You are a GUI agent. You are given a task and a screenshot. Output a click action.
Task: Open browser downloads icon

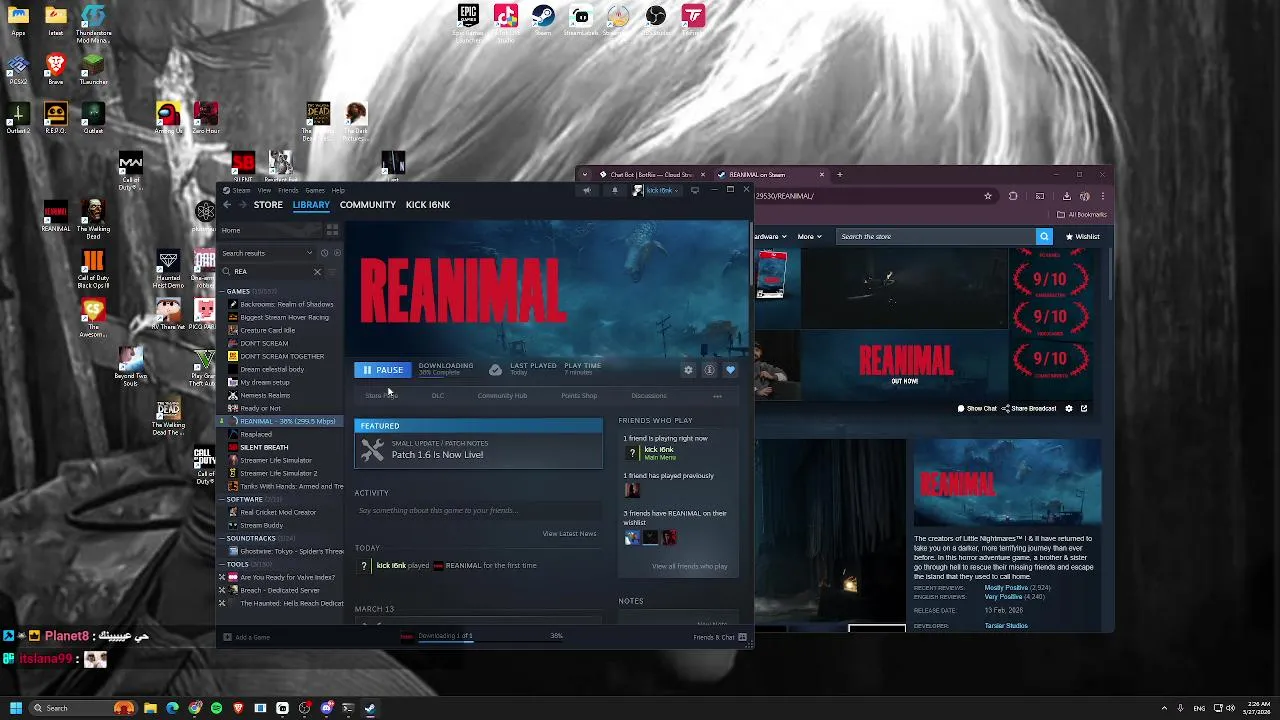click(1066, 196)
